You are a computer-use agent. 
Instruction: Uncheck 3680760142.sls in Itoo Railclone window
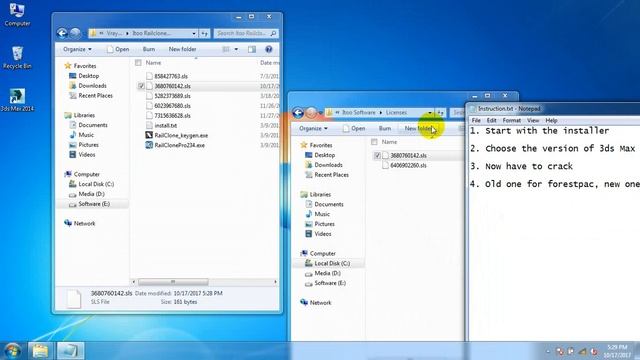(x=141, y=86)
